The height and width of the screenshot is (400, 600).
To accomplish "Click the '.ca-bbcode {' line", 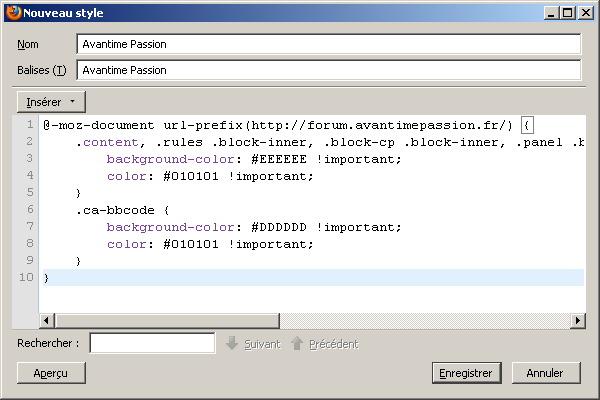I will 122,210.
